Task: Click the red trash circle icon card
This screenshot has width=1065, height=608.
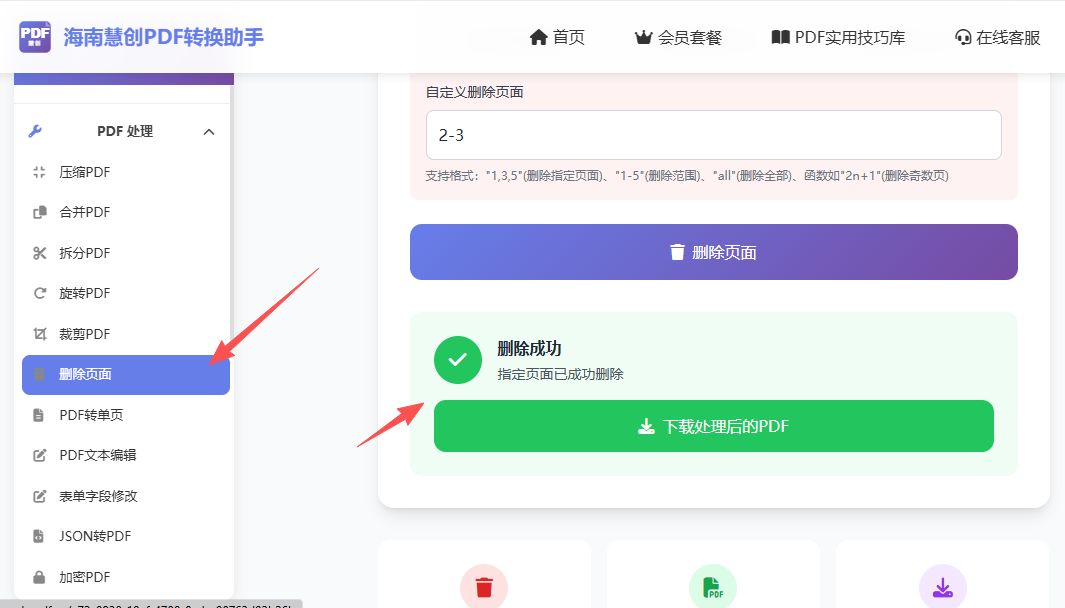Action: pyautogui.click(x=484, y=588)
